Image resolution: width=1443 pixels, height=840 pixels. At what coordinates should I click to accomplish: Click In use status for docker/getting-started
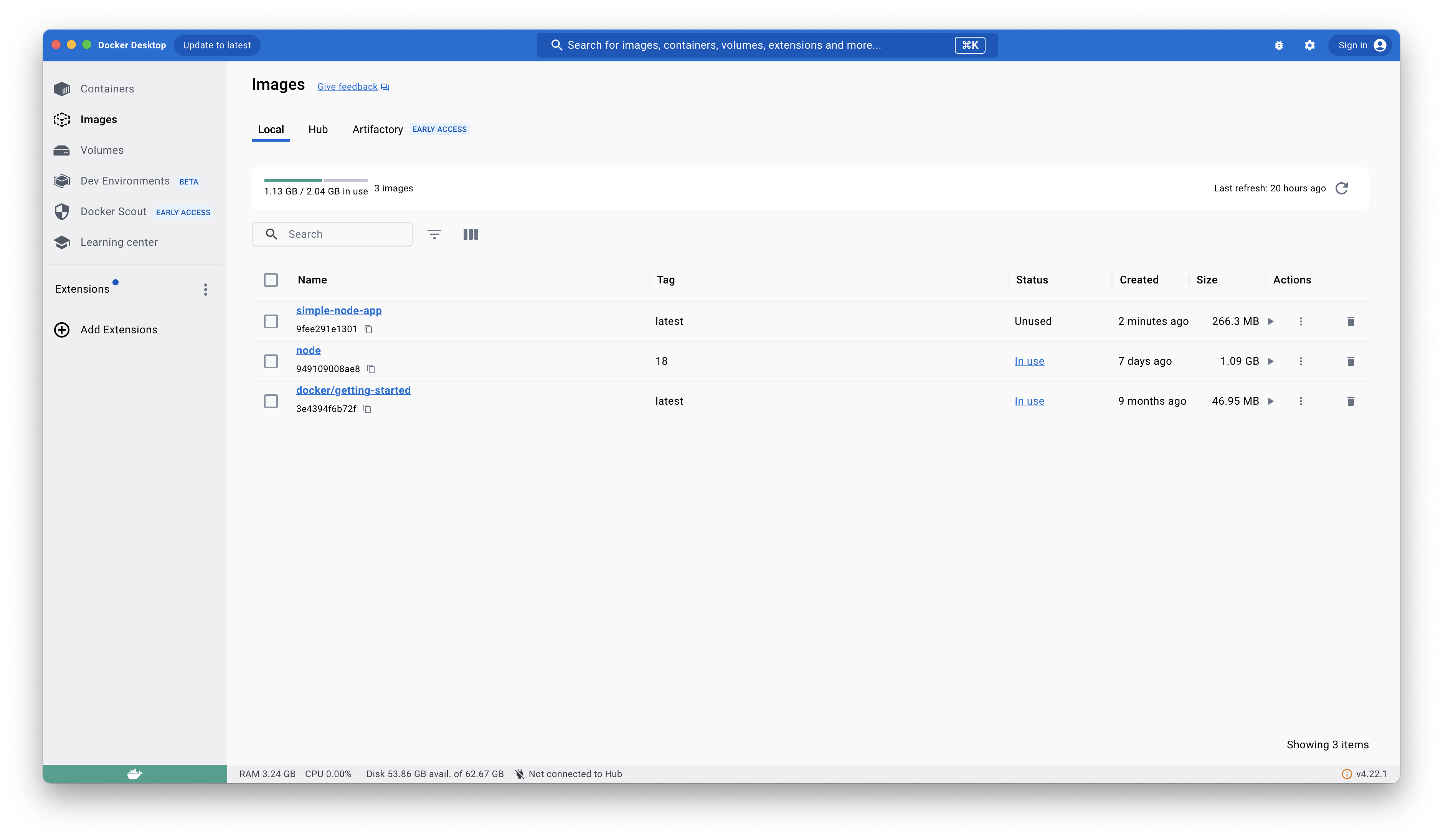coord(1029,401)
